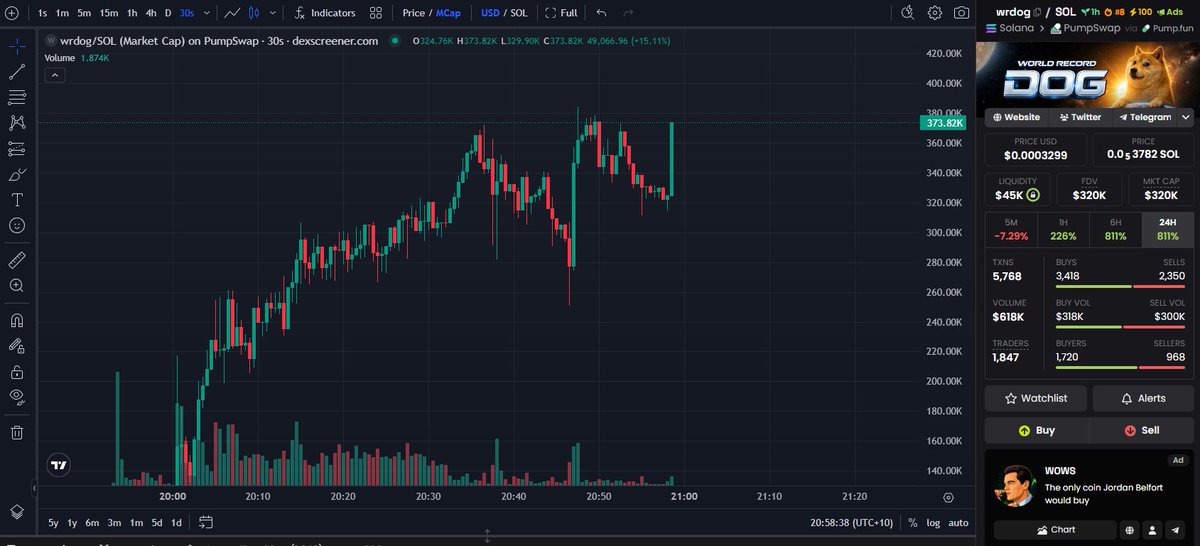Screen dimensions: 1200x546
Task: Set interval to 1s
Action: [42, 13]
